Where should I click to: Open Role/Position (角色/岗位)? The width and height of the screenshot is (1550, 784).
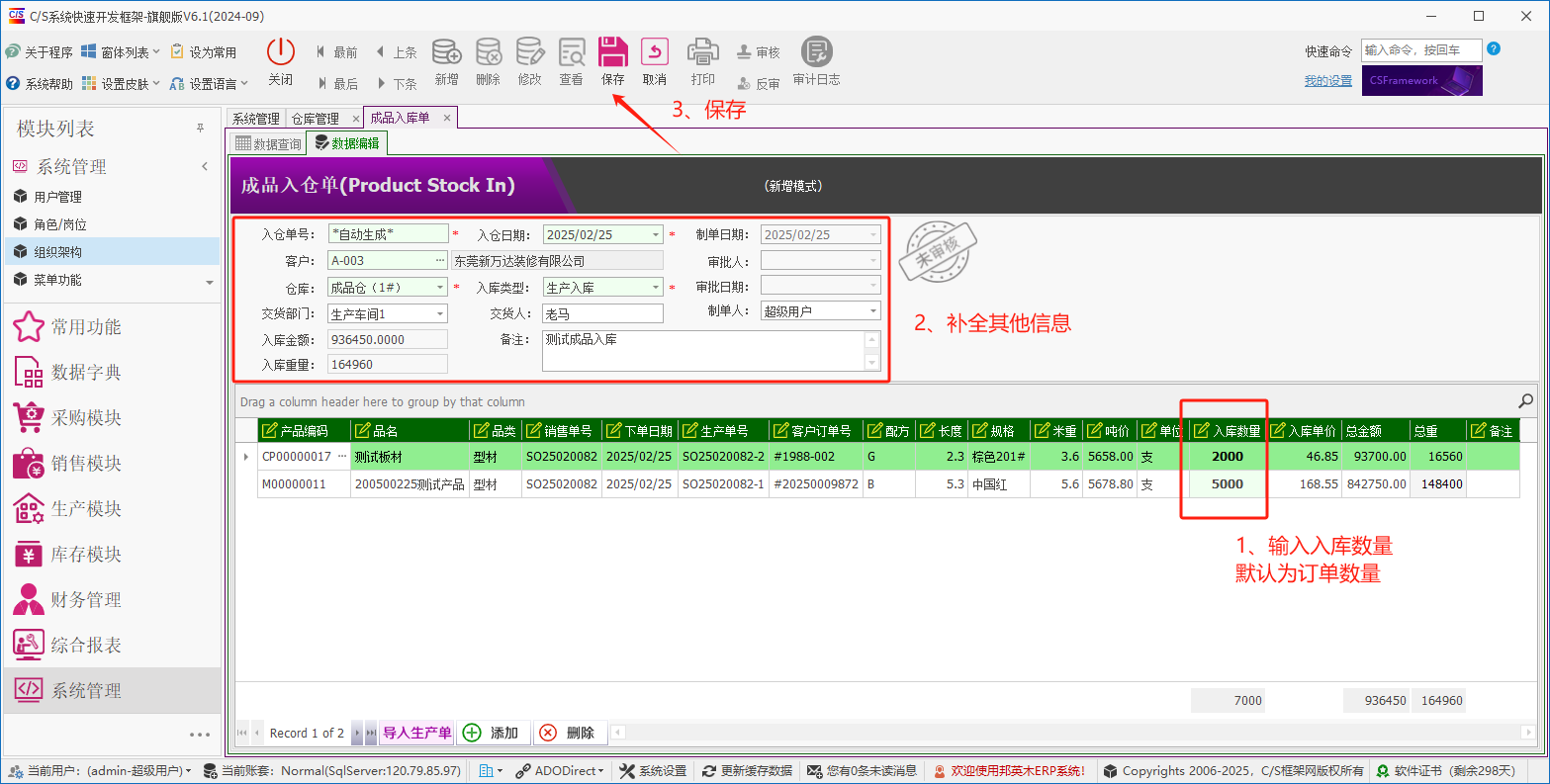112,224
